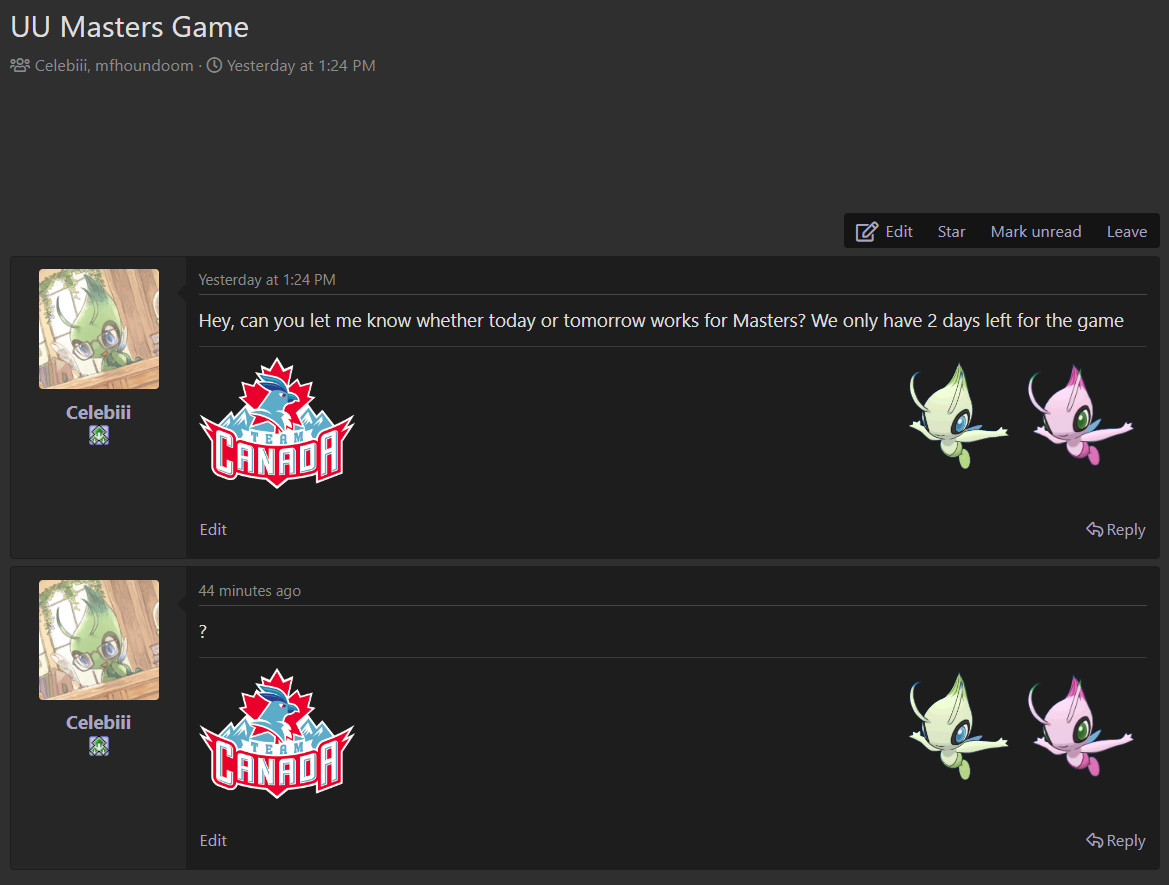Image resolution: width=1169 pixels, height=885 pixels.
Task: Click pink Celebi sprite in second signature
Action: click(1080, 726)
